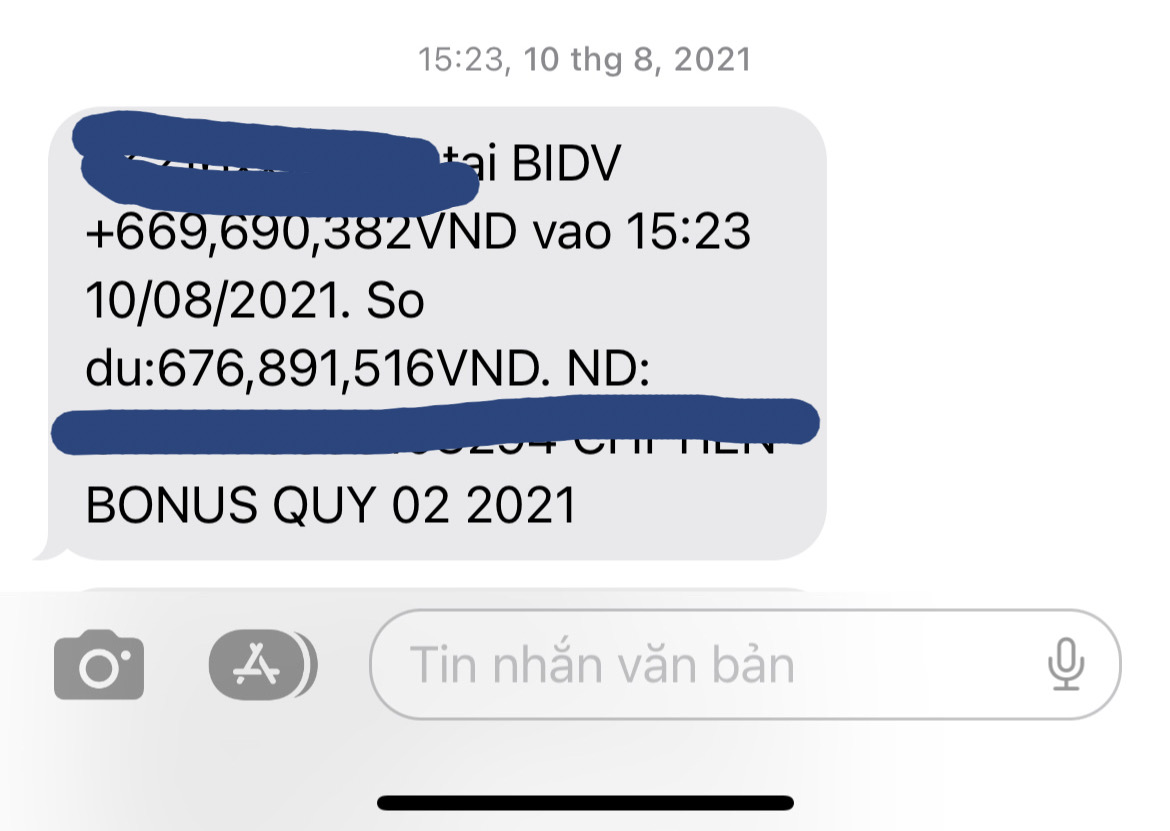The height and width of the screenshot is (831, 1170).
Task: Focus the 'Tin nhắn văn bản' input field
Action: point(745,665)
